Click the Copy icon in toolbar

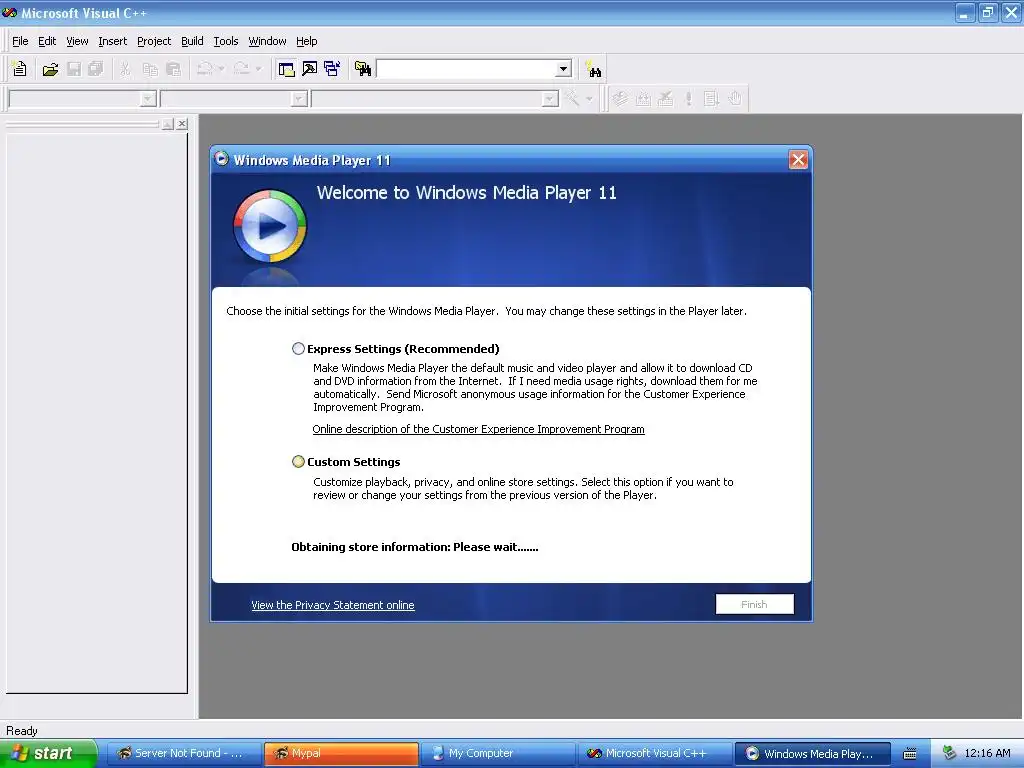[150, 69]
